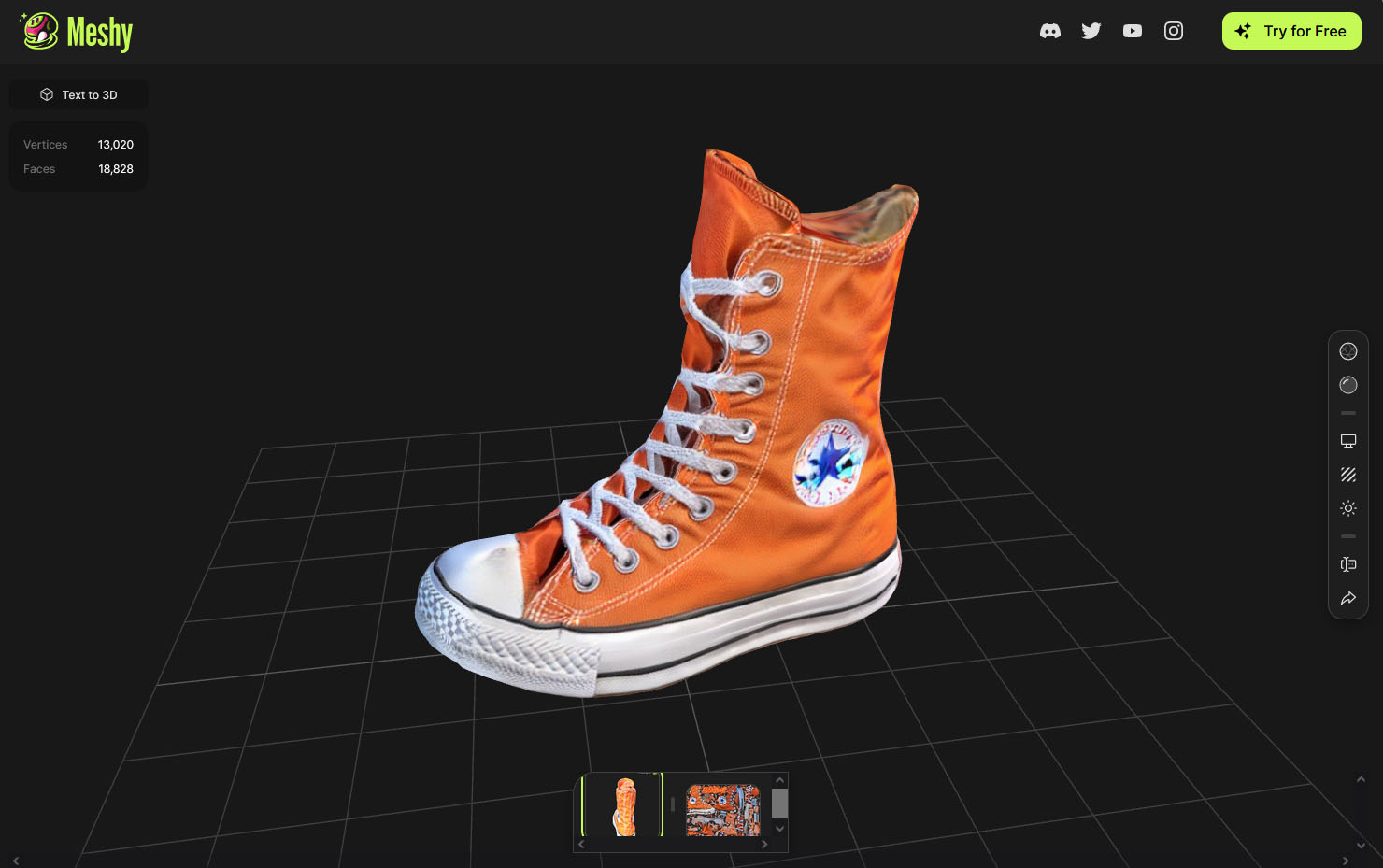Switch to solid sphere shading mode
The height and width of the screenshot is (868, 1383).
[x=1347, y=385]
